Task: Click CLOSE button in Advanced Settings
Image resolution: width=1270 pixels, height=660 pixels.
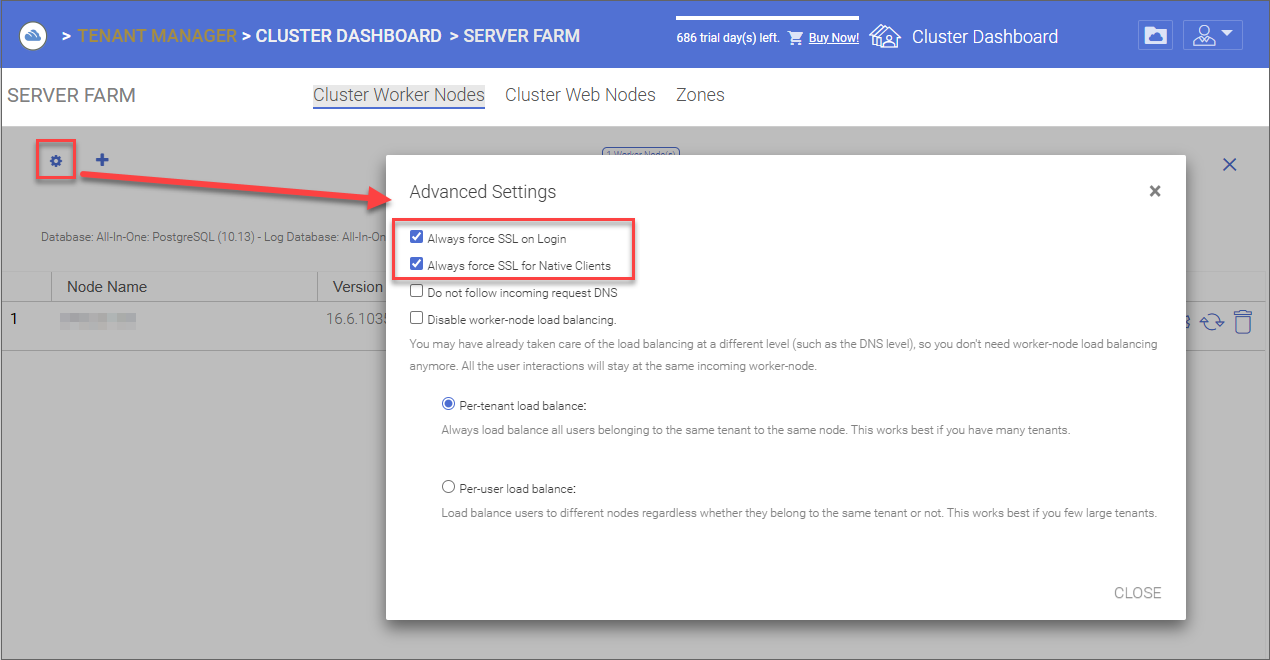Action: coord(1138,593)
